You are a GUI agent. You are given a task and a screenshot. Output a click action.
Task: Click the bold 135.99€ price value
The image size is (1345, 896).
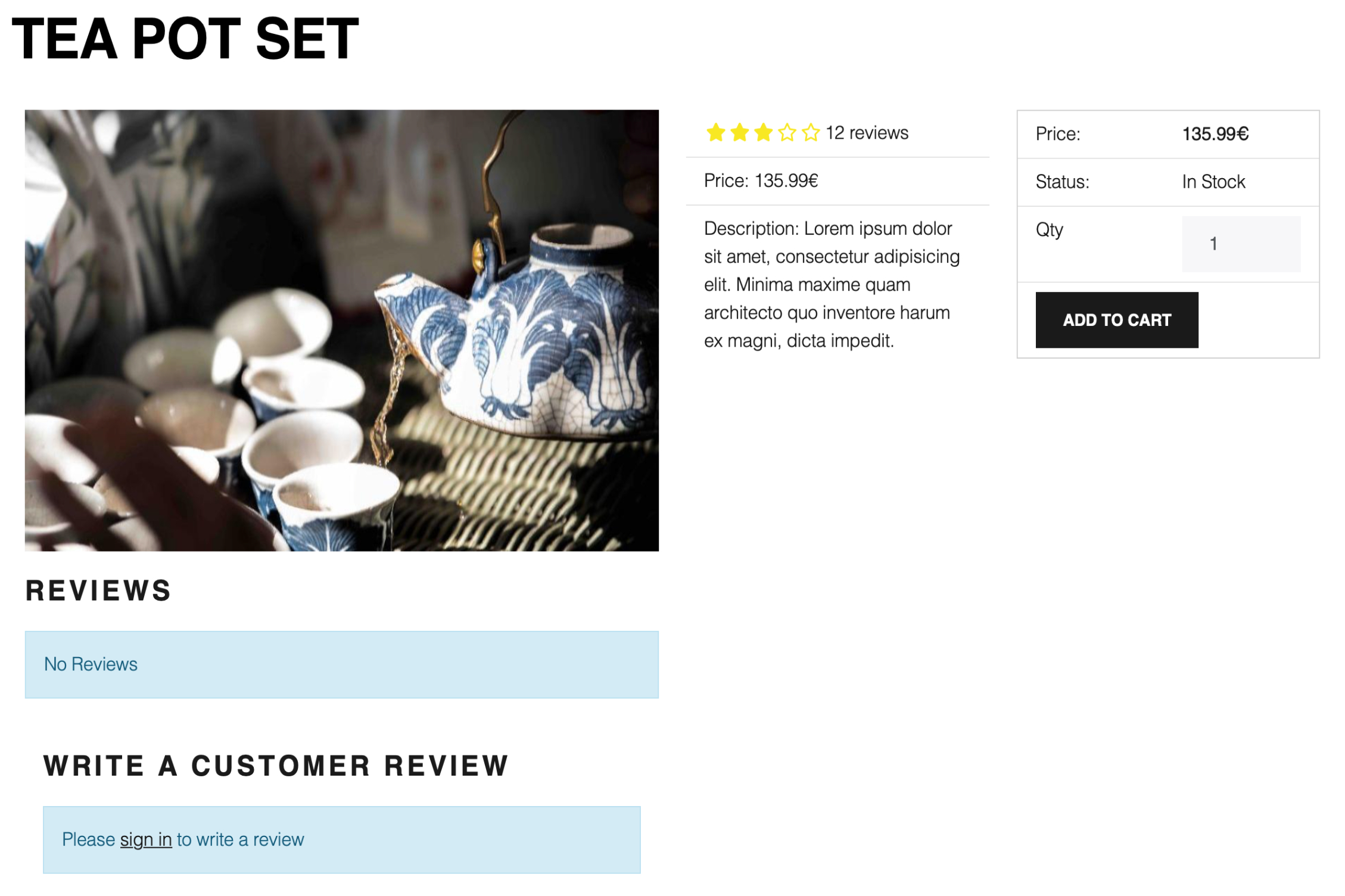tap(1215, 134)
